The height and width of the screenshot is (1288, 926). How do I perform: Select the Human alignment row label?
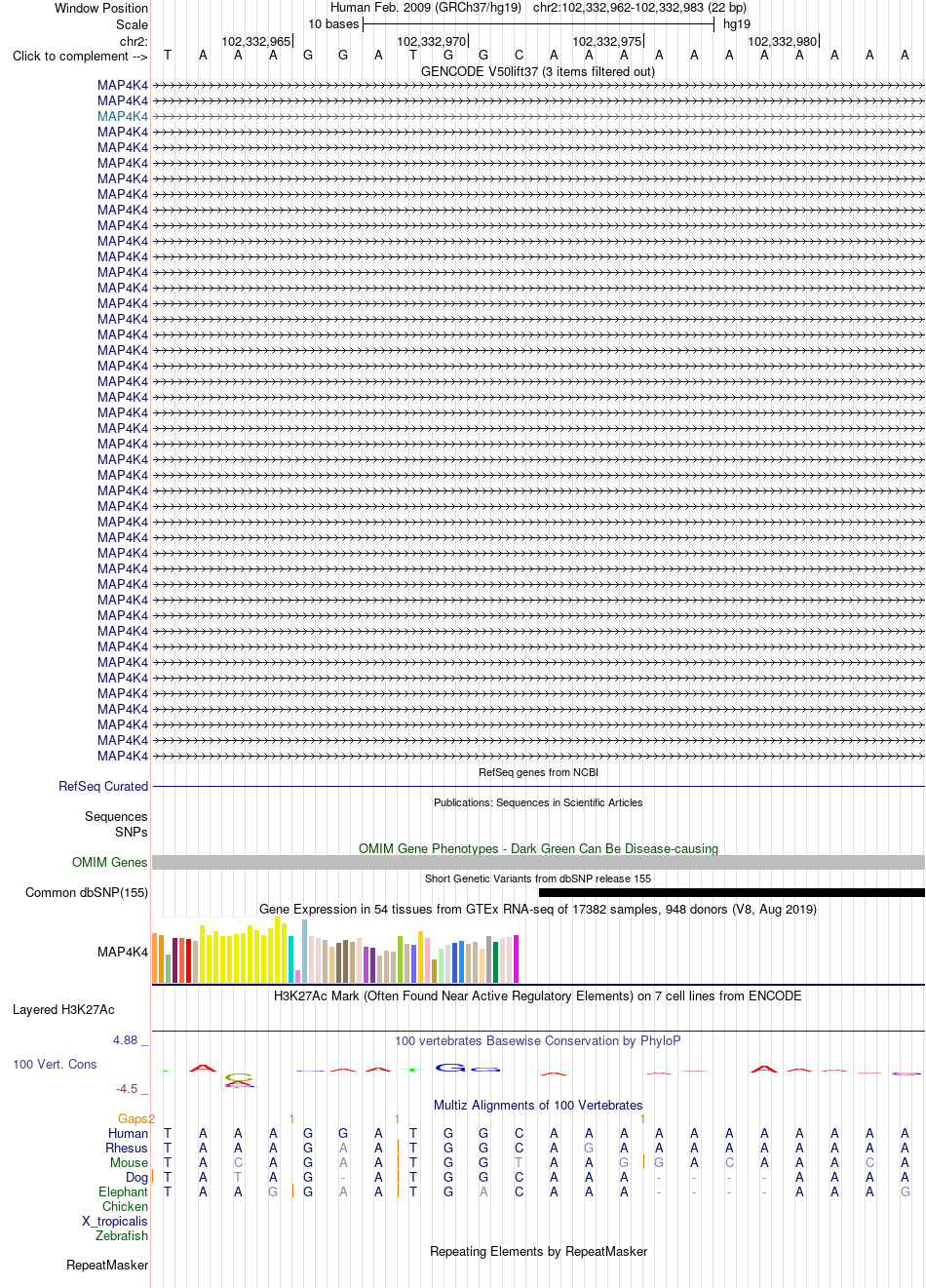click(x=128, y=1133)
